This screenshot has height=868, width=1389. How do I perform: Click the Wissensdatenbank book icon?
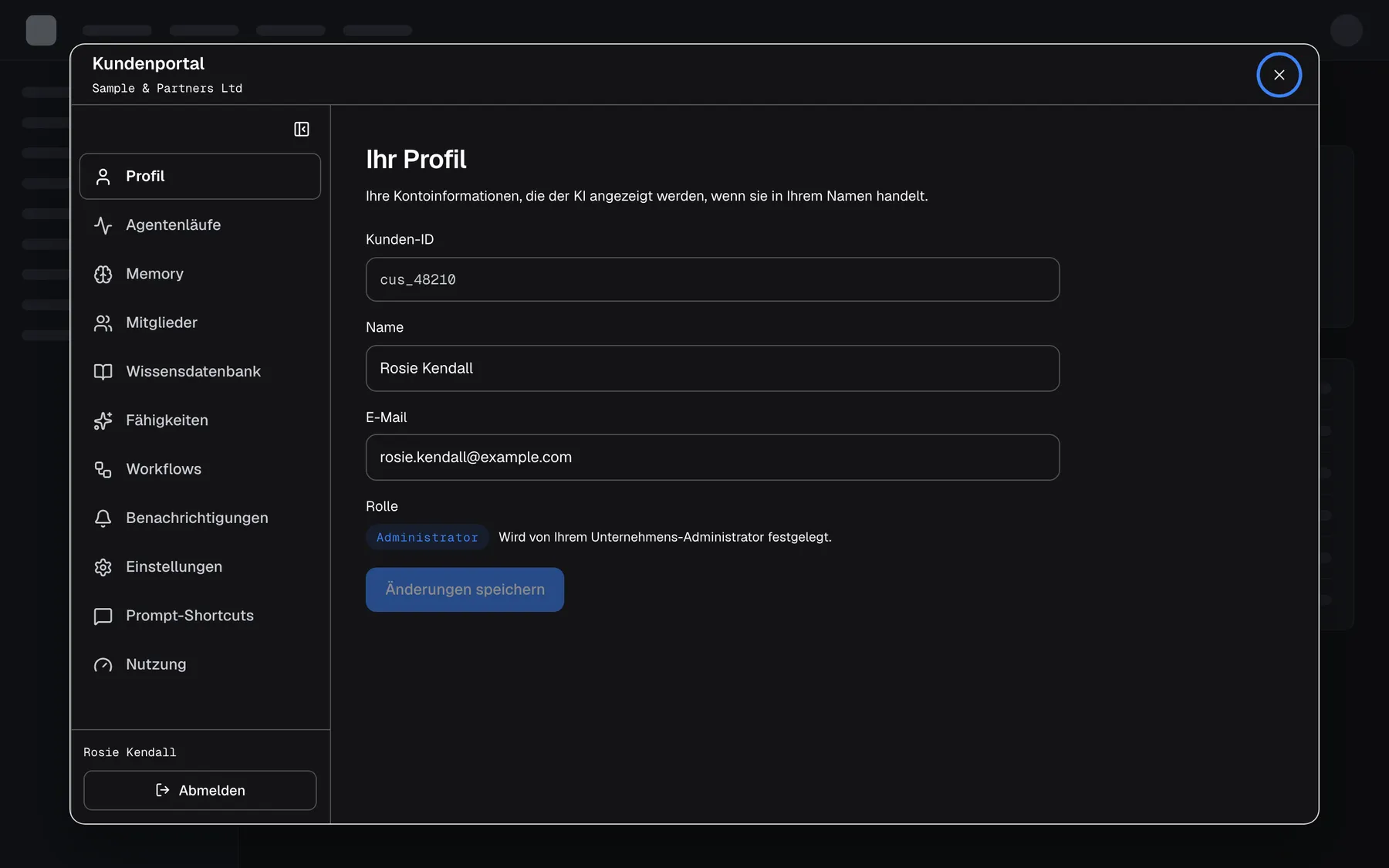103,372
